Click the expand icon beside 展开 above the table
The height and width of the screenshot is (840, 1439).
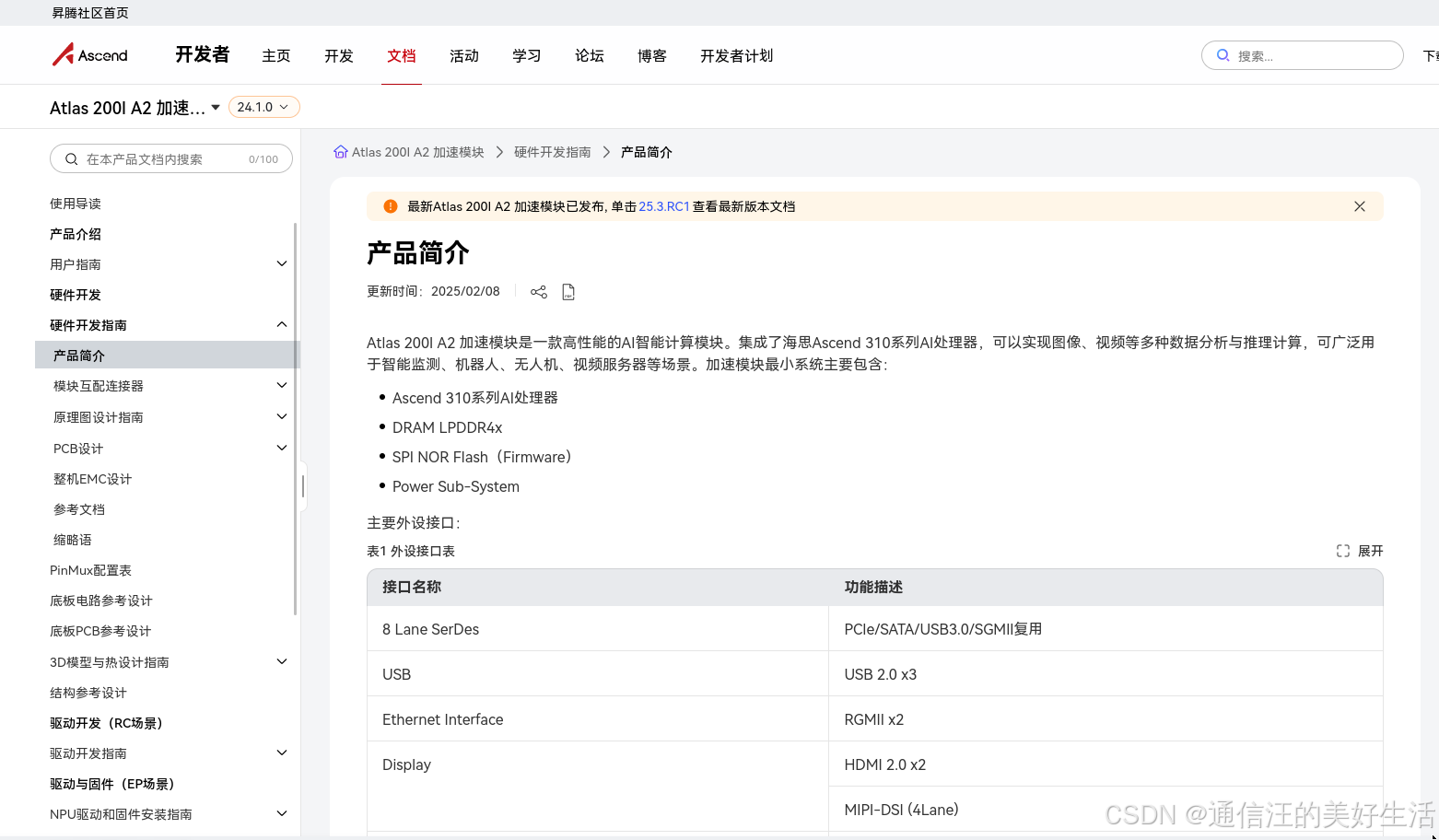(1342, 550)
